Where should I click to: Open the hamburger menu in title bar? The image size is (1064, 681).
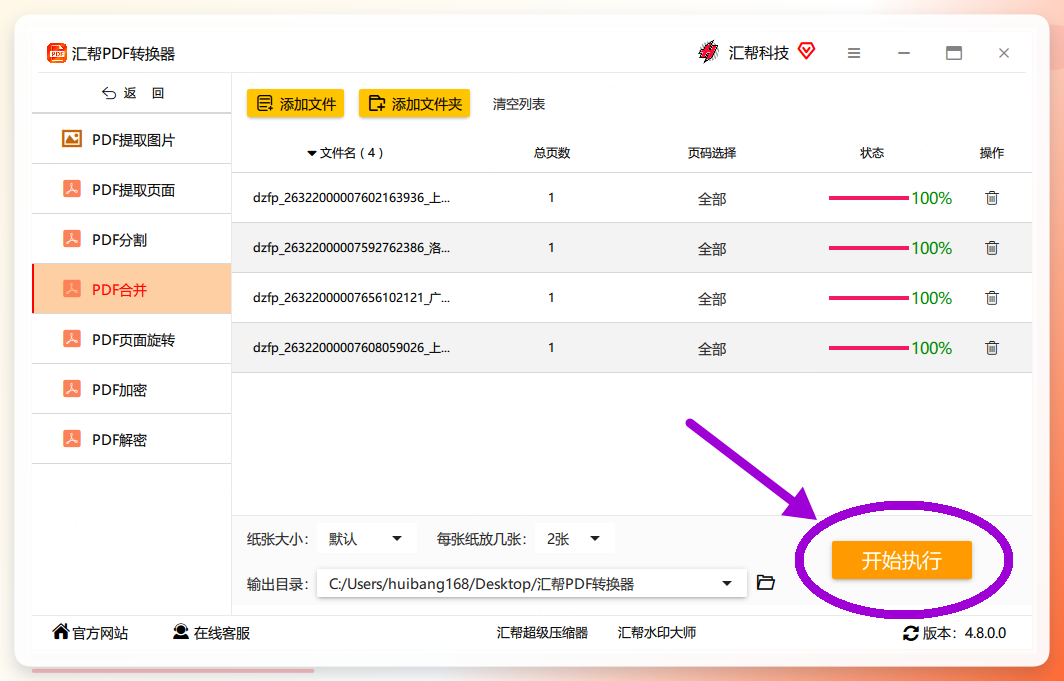854,53
